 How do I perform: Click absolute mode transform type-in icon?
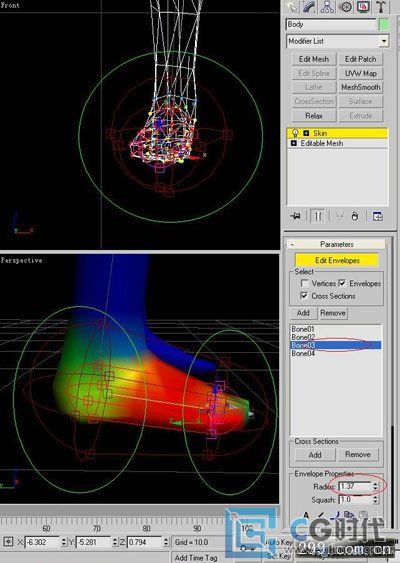(8, 541)
